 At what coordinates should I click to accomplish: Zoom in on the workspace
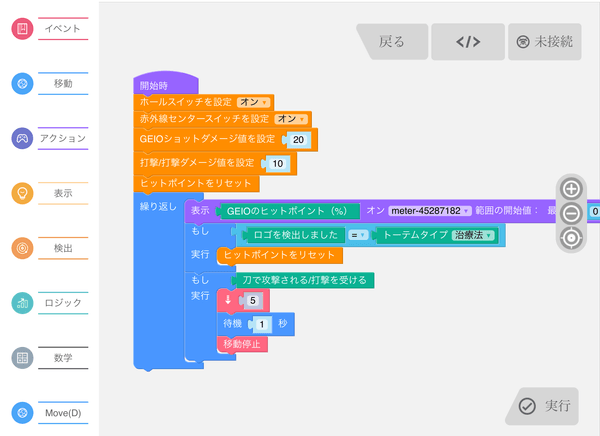coord(571,188)
